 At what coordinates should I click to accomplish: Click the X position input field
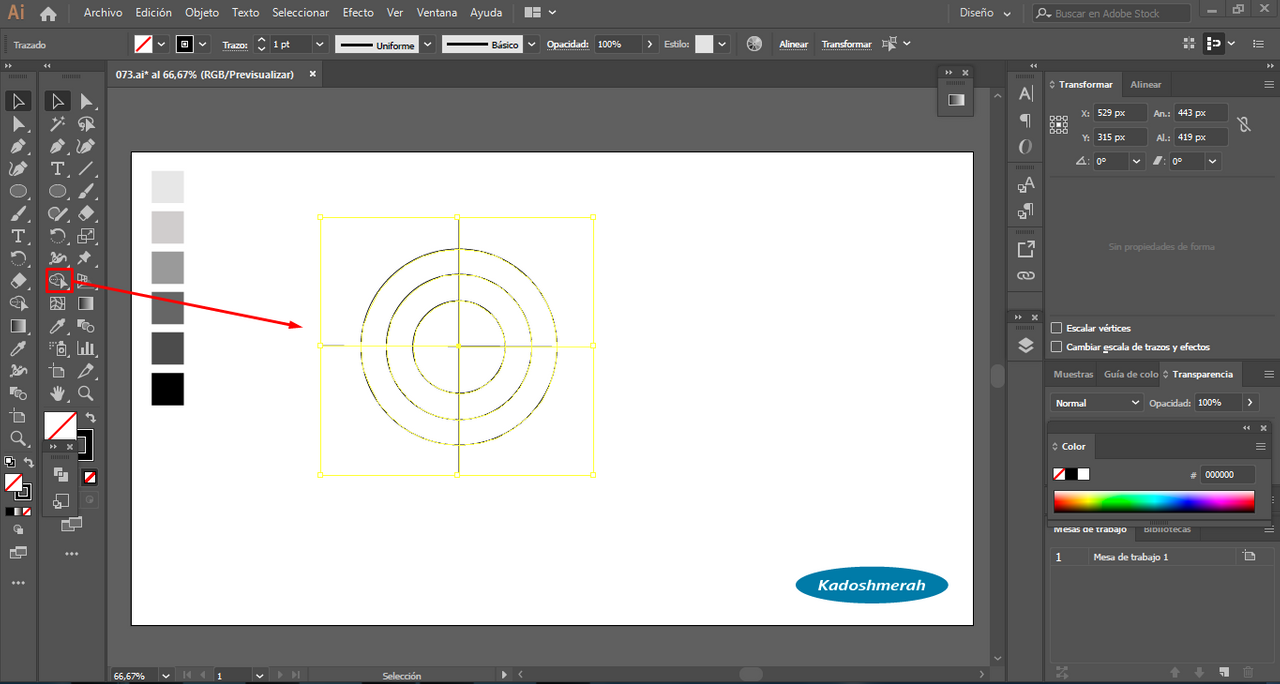click(x=1119, y=113)
